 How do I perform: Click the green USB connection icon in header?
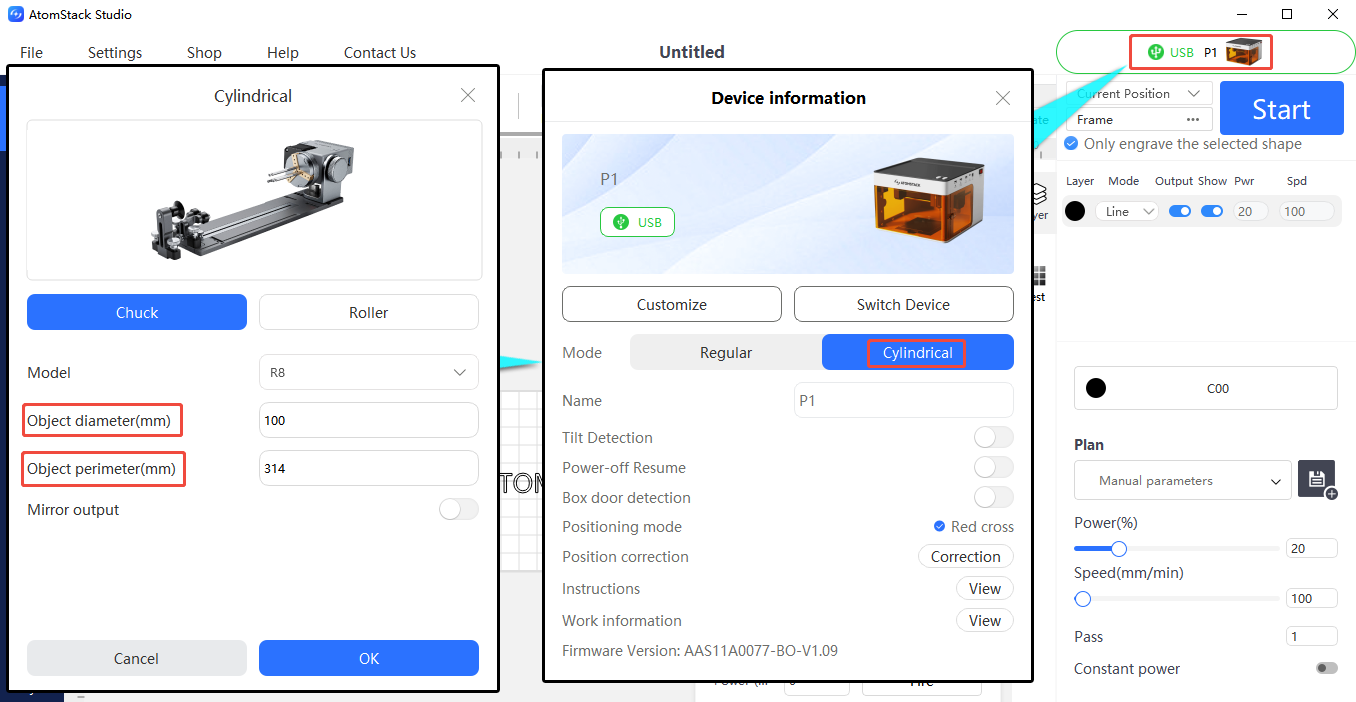coord(1156,52)
